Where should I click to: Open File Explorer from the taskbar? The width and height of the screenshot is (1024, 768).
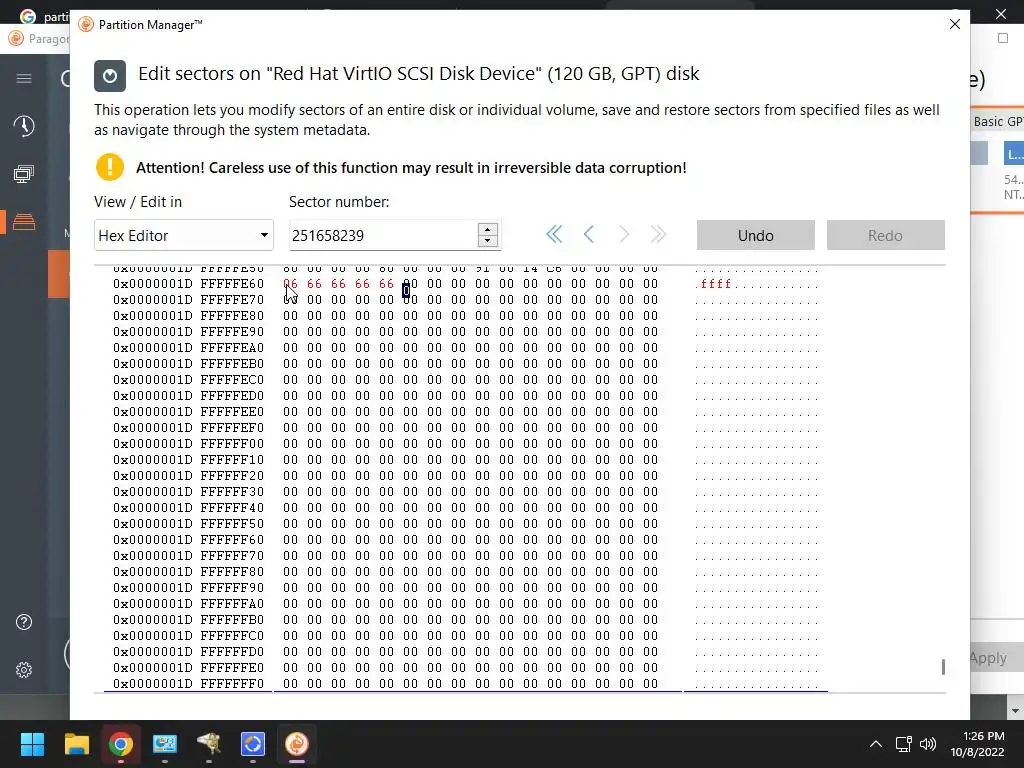[x=76, y=744]
